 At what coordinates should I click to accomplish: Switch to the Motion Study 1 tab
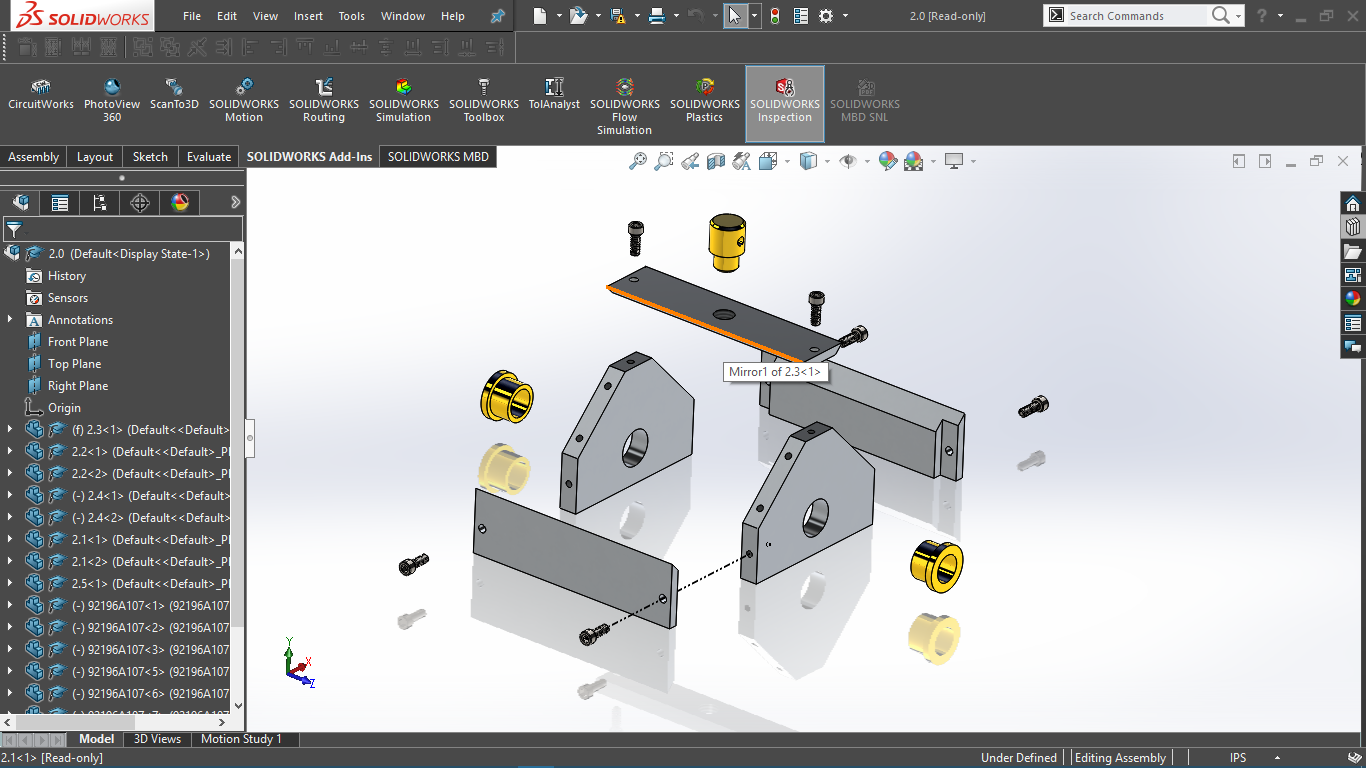point(243,738)
